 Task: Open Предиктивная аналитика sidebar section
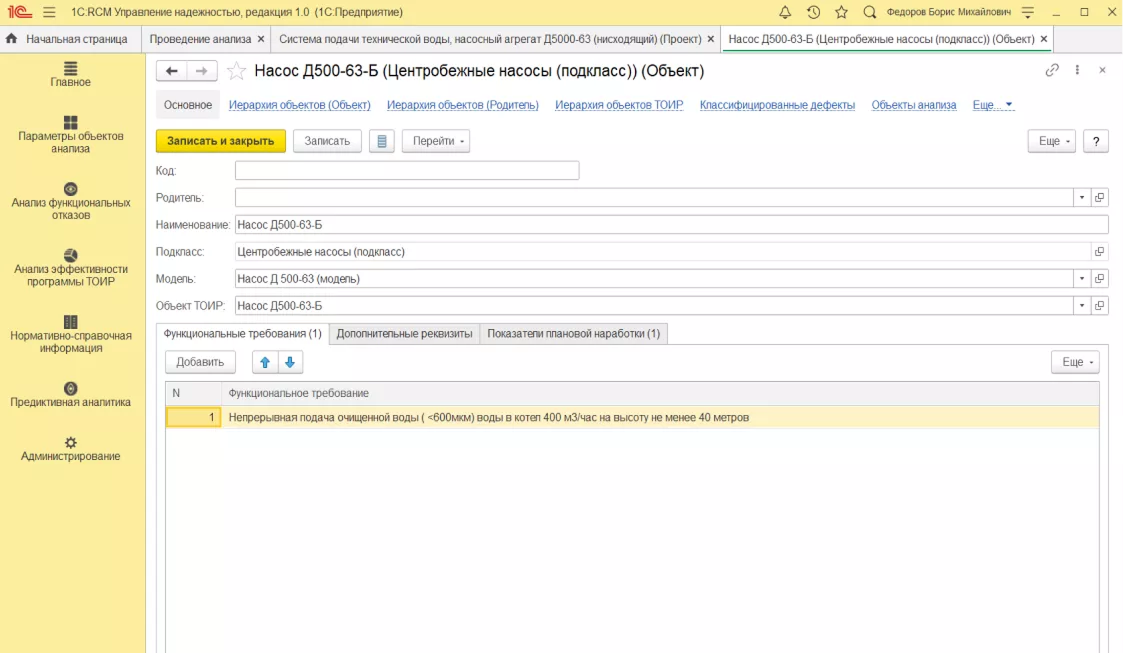(x=70, y=395)
